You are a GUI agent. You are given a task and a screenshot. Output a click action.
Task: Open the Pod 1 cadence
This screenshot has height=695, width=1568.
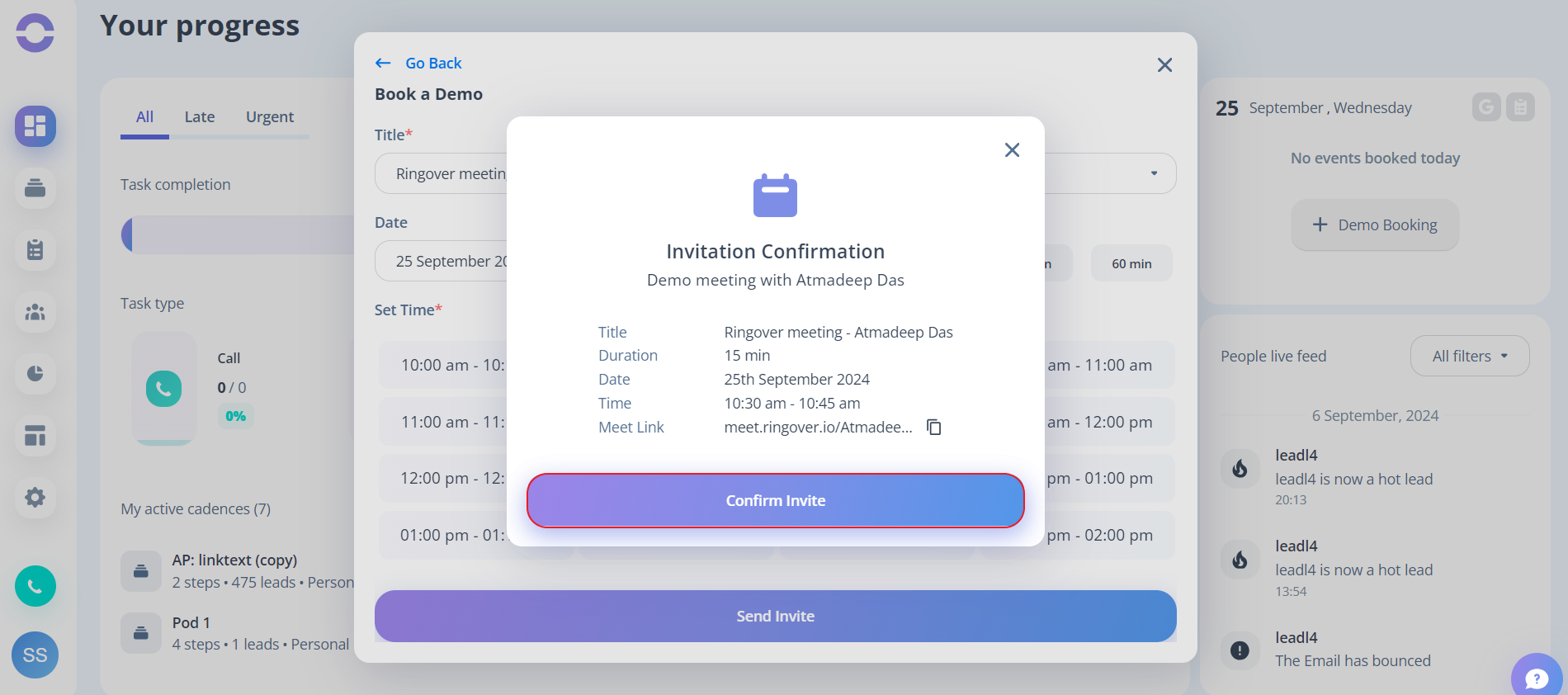(x=191, y=622)
